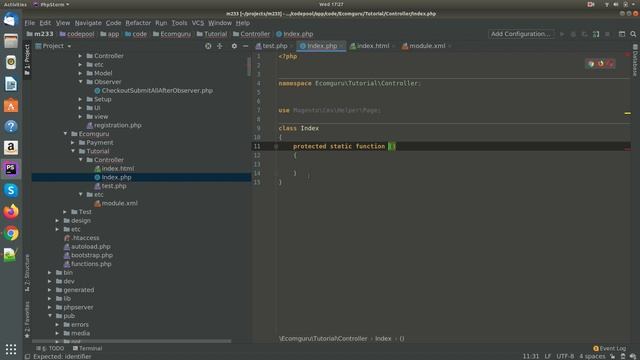Open the Favorites tool window strip
640x360 pixels.
click(x=27, y=320)
